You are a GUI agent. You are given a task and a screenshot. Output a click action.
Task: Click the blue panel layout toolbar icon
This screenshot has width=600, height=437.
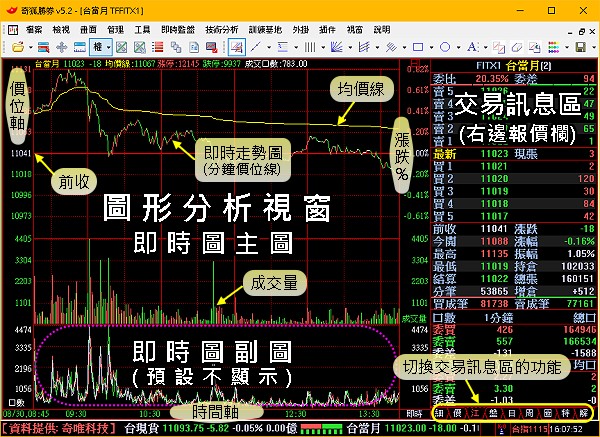(x=80, y=47)
